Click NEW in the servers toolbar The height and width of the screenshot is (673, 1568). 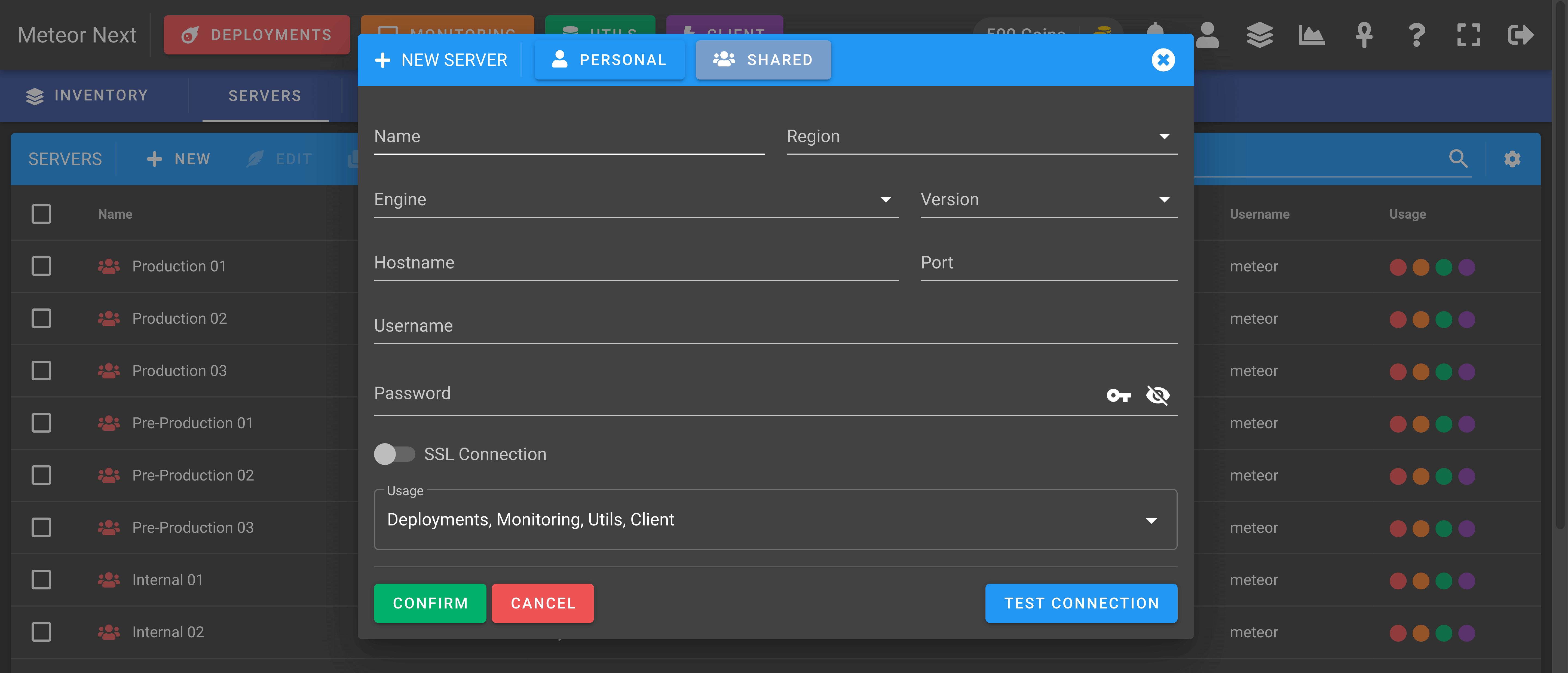tap(178, 159)
